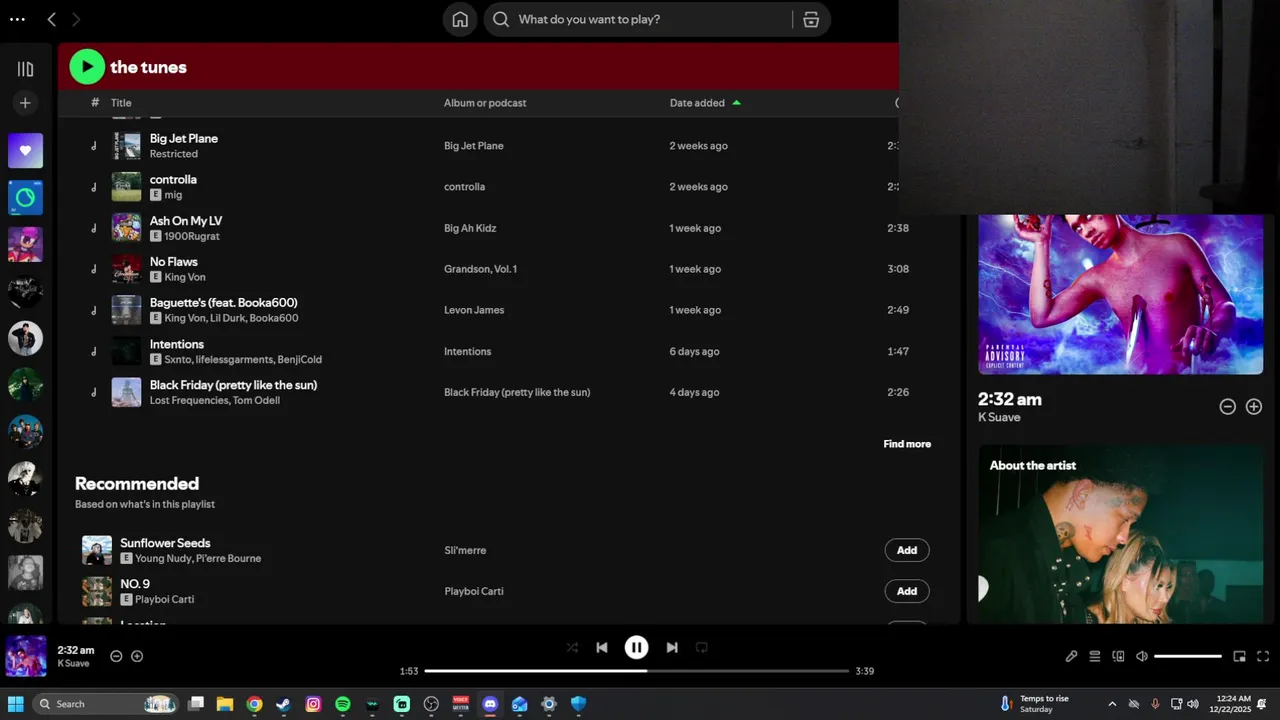Select Ash On My LV track
Image resolution: width=1280 pixels, height=720 pixels.
tap(186, 220)
